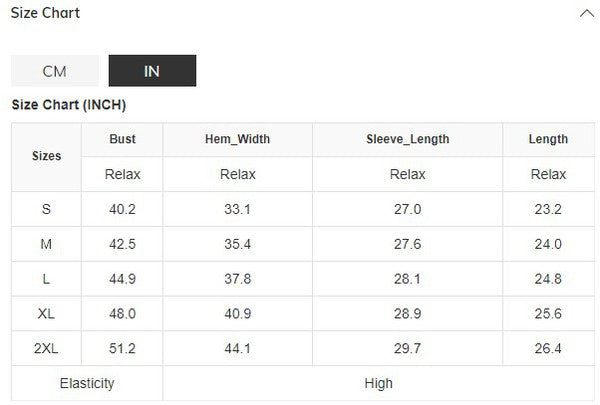Image resolution: width=600 pixels, height=405 pixels.
Task: Click the Size Chart (INCH) subtitle
Action: (x=68, y=105)
